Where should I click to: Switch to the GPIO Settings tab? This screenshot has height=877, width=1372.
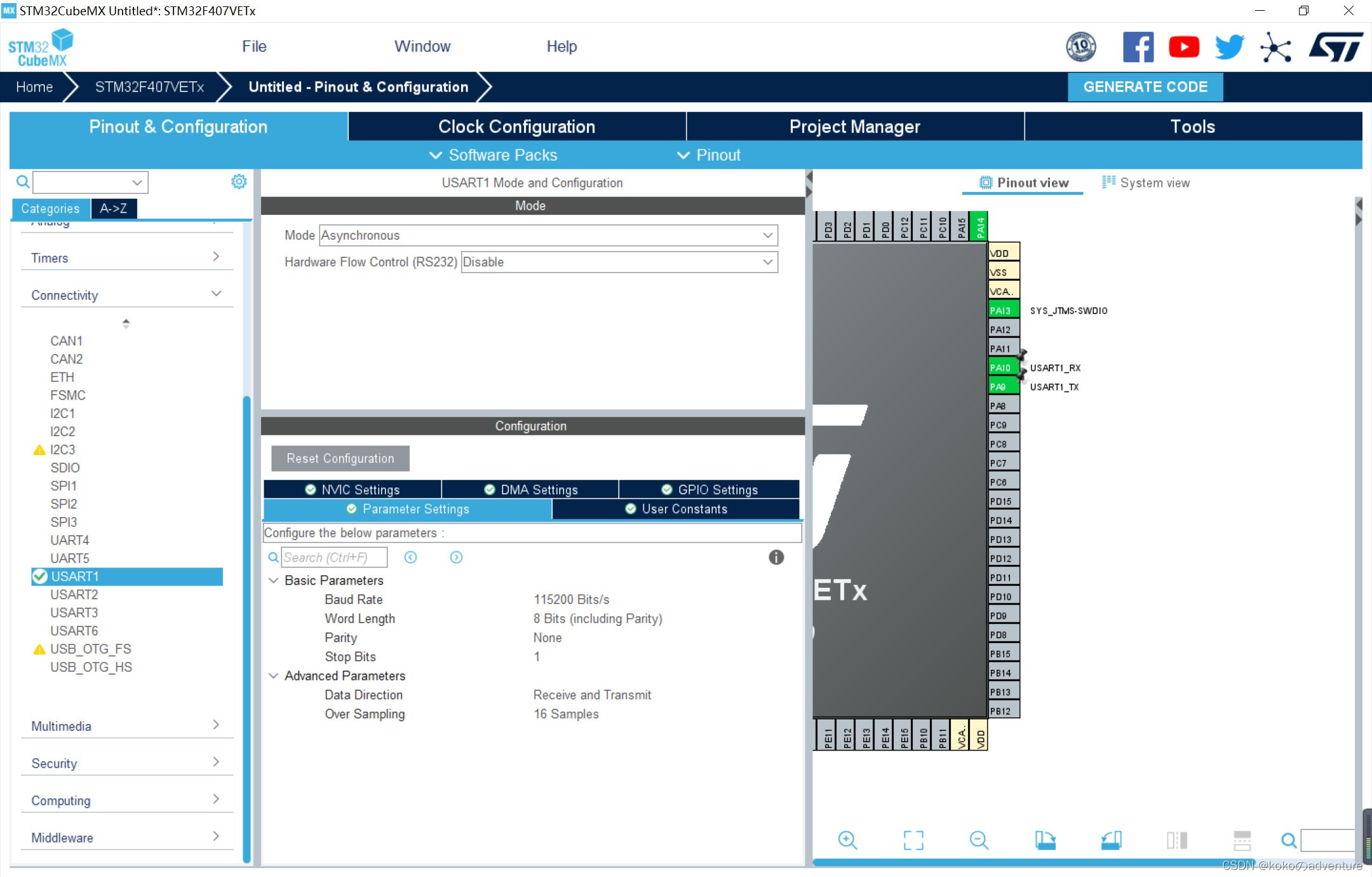(709, 489)
